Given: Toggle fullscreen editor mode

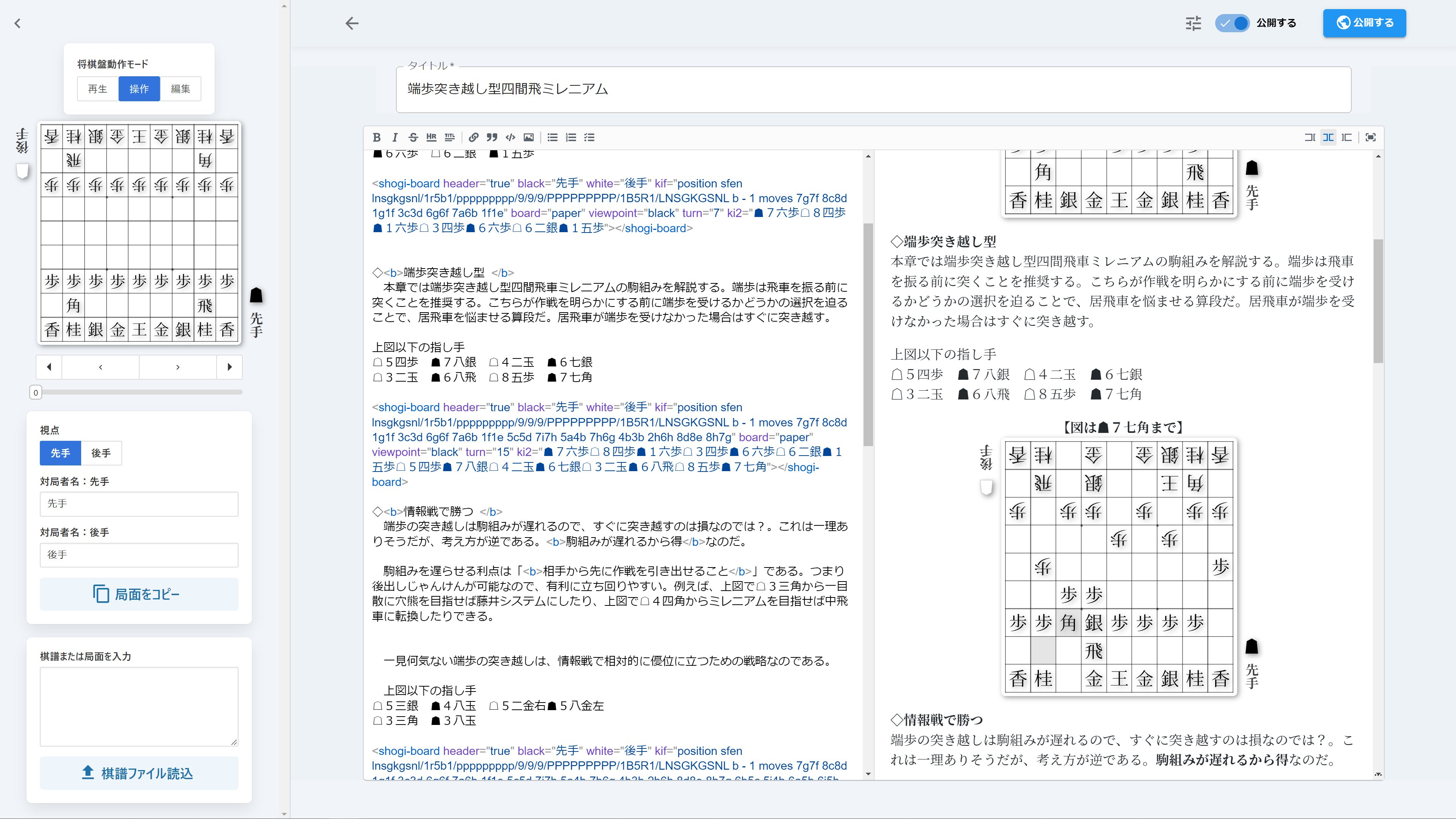Looking at the screenshot, I should pyautogui.click(x=1370, y=137).
